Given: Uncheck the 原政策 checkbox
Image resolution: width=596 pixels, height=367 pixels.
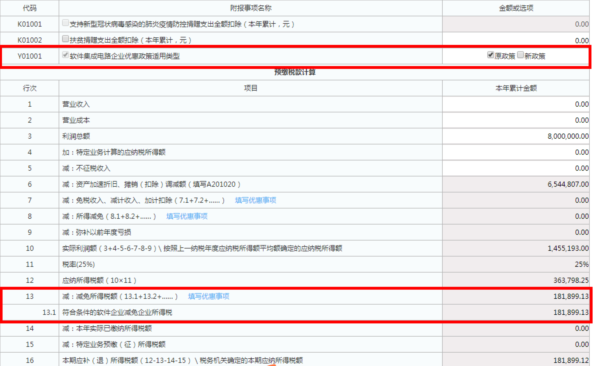Looking at the screenshot, I should (x=490, y=55).
